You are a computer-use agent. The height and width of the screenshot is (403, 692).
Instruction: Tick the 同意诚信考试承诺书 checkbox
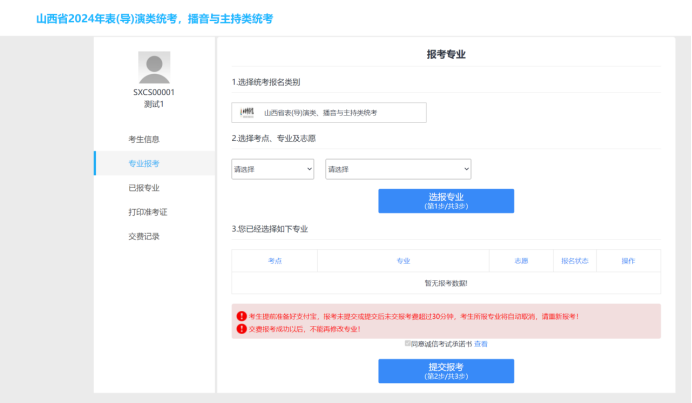(x=407, y=343)
